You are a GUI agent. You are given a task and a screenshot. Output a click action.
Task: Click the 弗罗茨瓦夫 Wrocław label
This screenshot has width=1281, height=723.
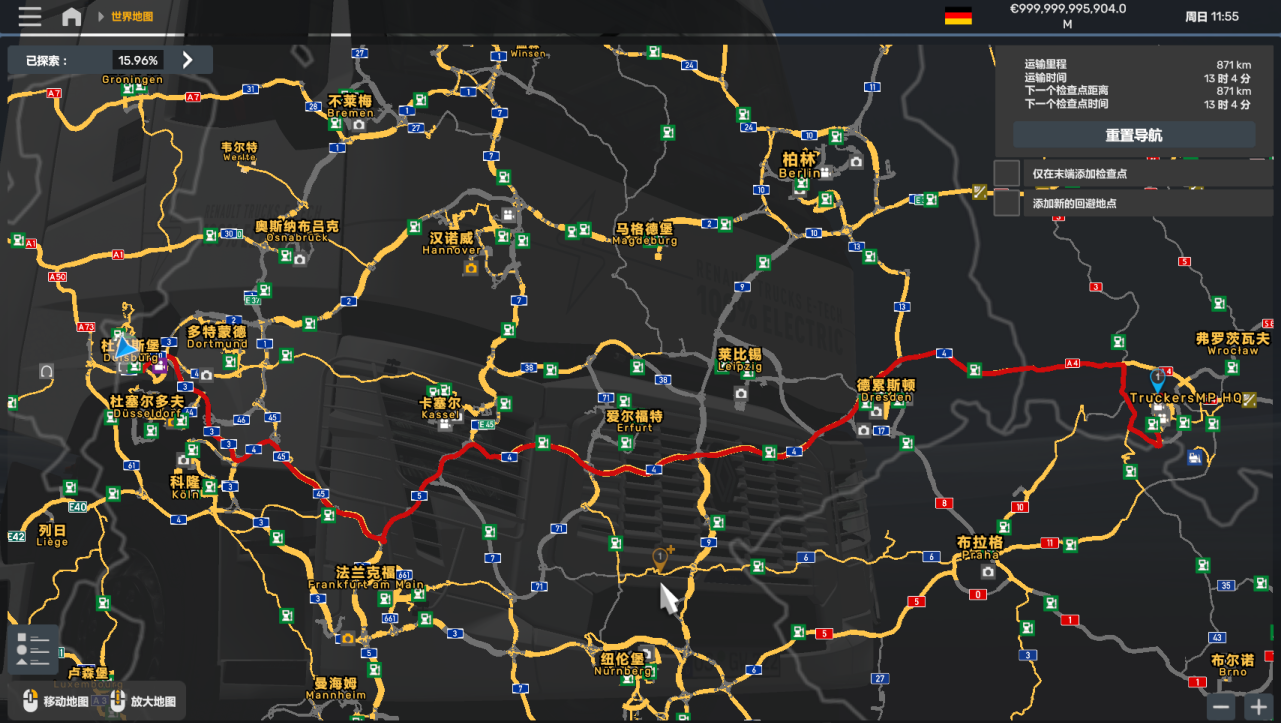[1232, 344]
